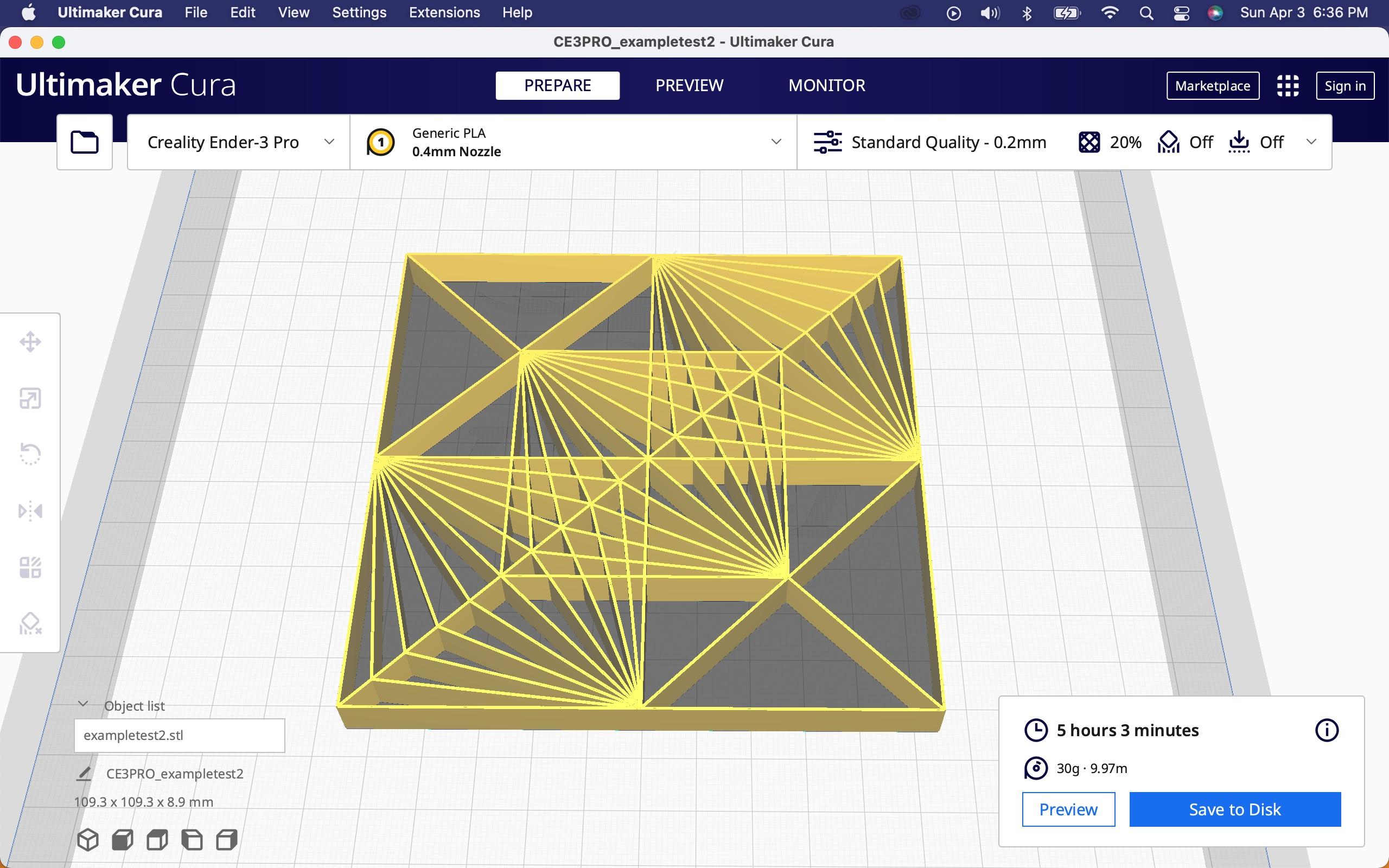Open Wi-Fi status menu
Screen dimensions: 1389x868
coord(1110,12)
